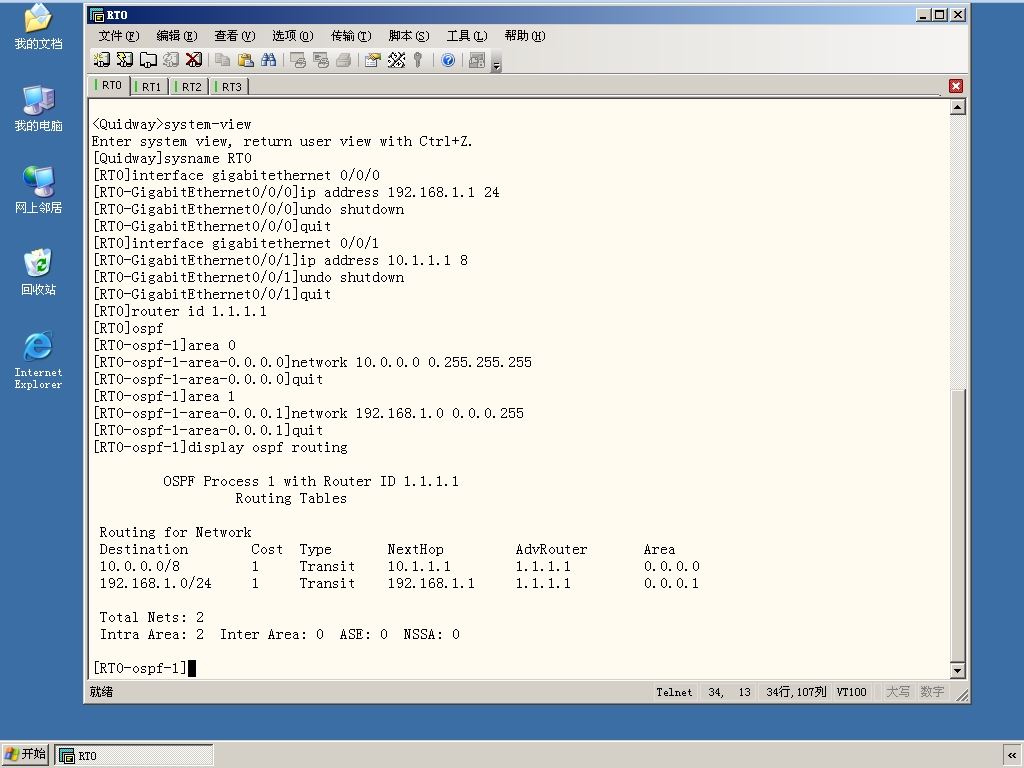Viewport: 1024px width, 768px height.
Task: Click the vertical scrollbar thumb
Action: pyautogui.click(x=957, y=526)
